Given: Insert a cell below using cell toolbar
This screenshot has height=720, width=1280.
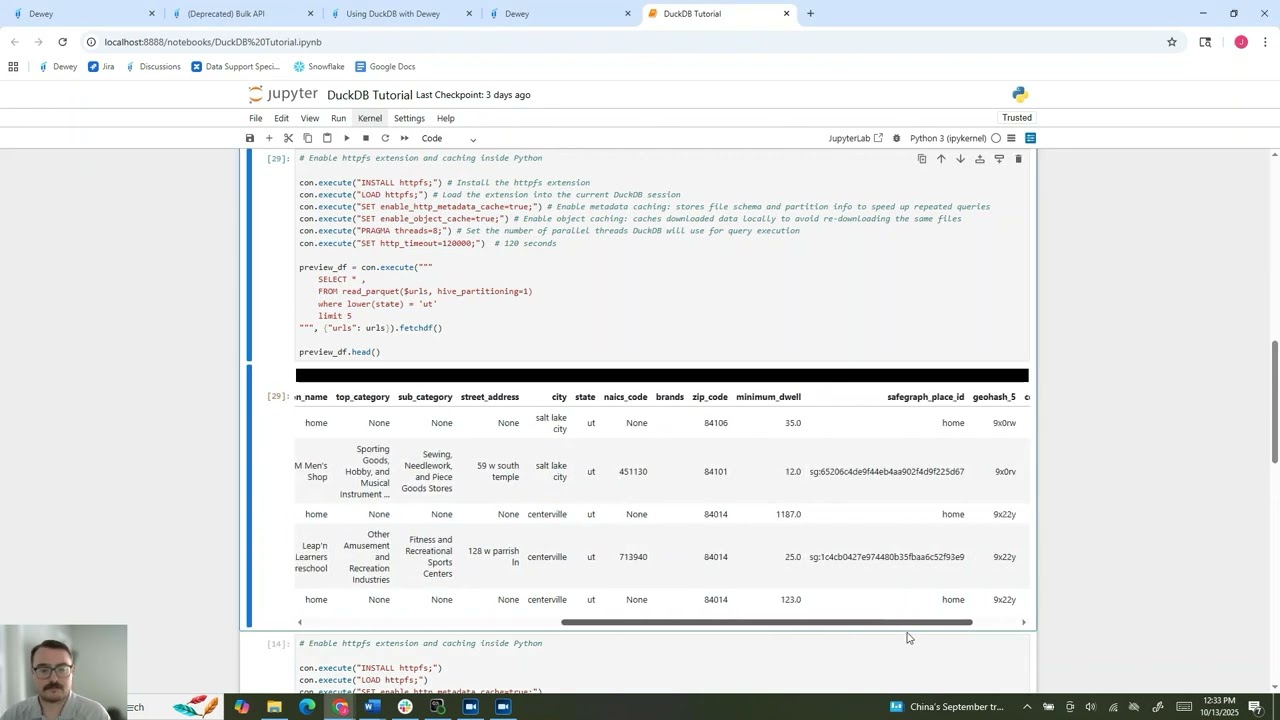Looking at the screenshot, I should pyautogui.click(x=999, y=159).
